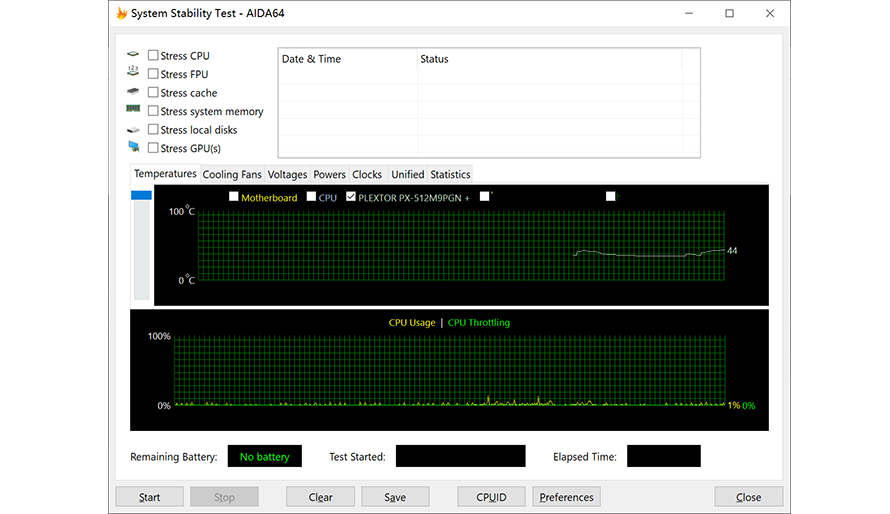The image size is (890, 514).
Task: Click the monitor icon beside Stress GPU(s)
Action: tap(133, 148)
